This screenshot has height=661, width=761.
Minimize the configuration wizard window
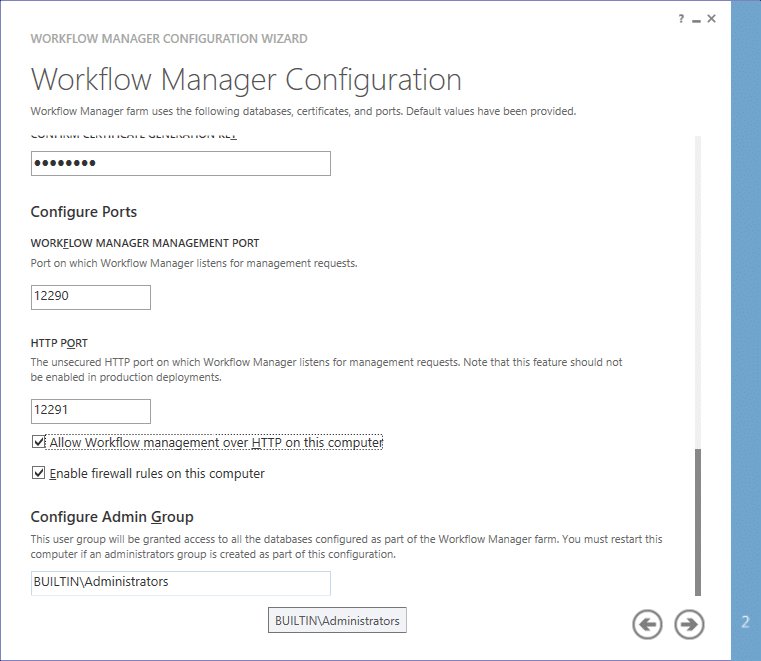[x=696, y=20]
